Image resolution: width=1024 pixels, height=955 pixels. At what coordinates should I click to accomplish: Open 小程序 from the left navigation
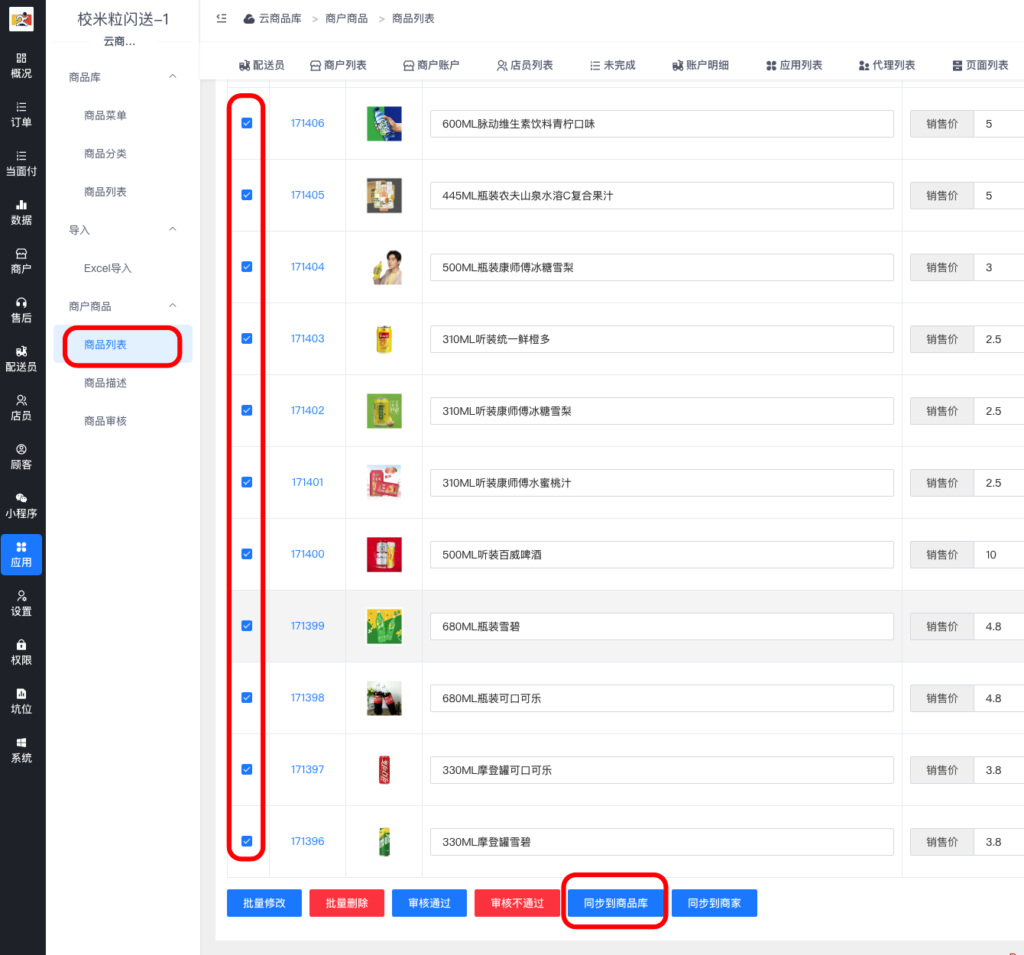click(22, 505)
